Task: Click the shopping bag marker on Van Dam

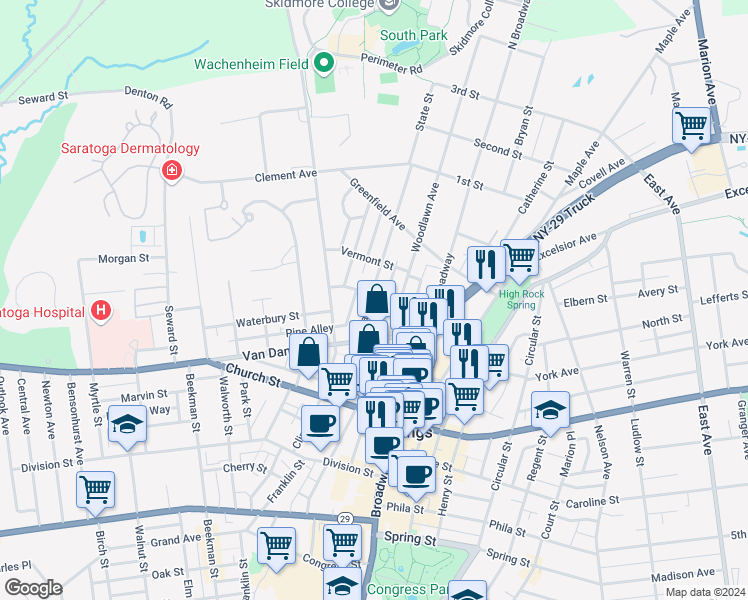Action: (x=309, y=352)
